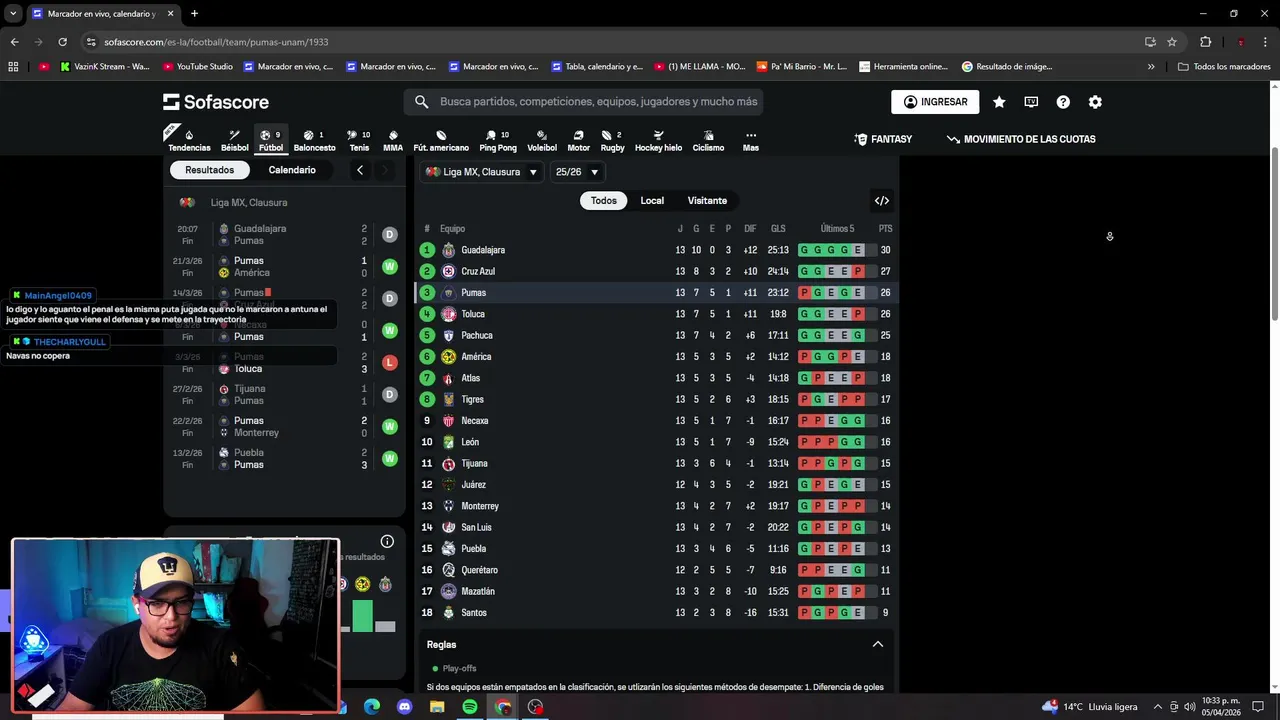The width and height of the screenshot is (1280, 720).
Task: Open MOVIMIENTO DE LAS CUOTAS
Action: coord(1021,139)
